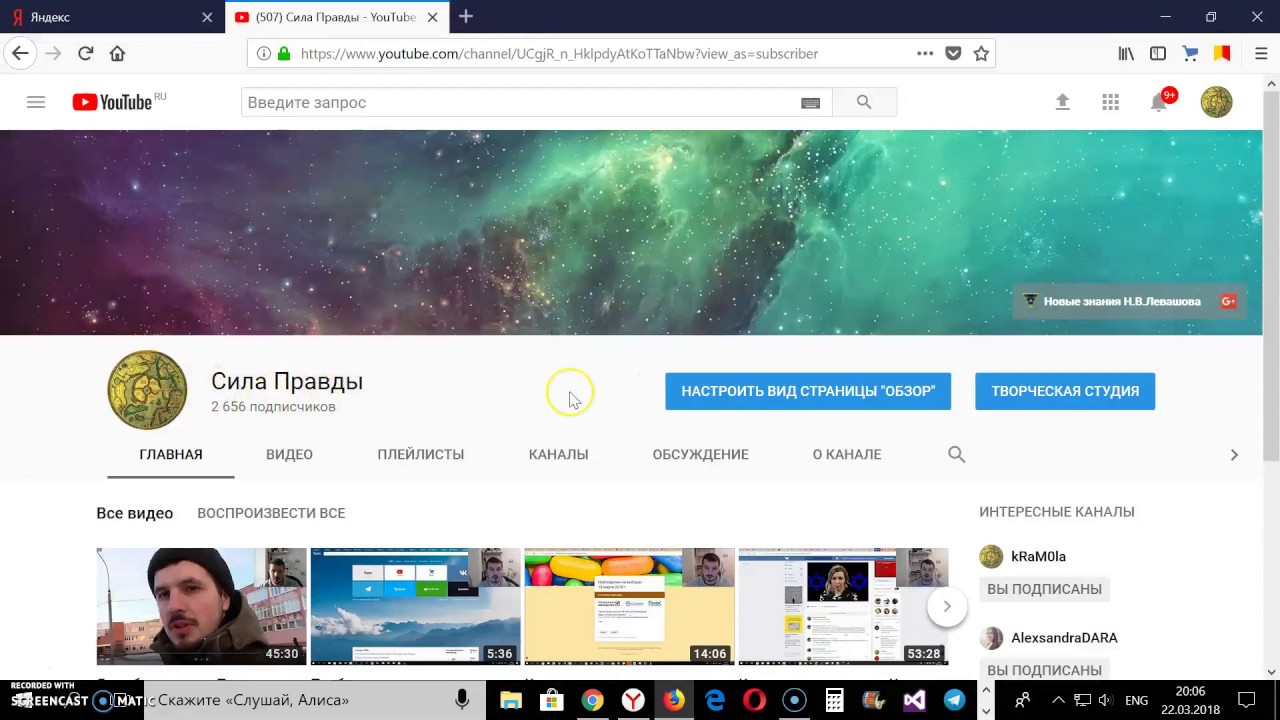
Task: Open the ОБСУЖДЕНИЕ tab
Action: [x=700, y=454]
